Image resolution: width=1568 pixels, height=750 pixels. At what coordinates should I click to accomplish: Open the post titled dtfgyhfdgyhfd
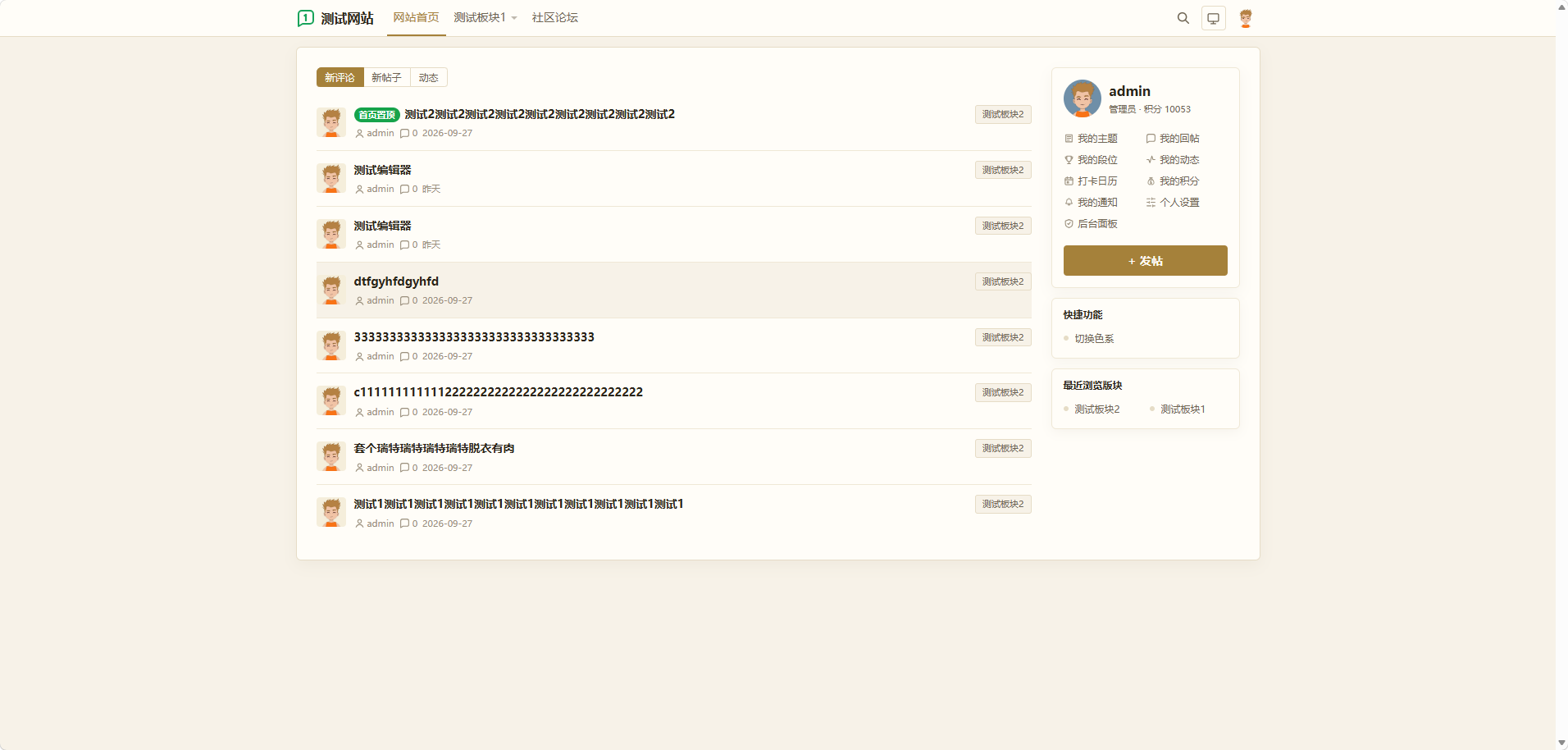click(396, 281)
